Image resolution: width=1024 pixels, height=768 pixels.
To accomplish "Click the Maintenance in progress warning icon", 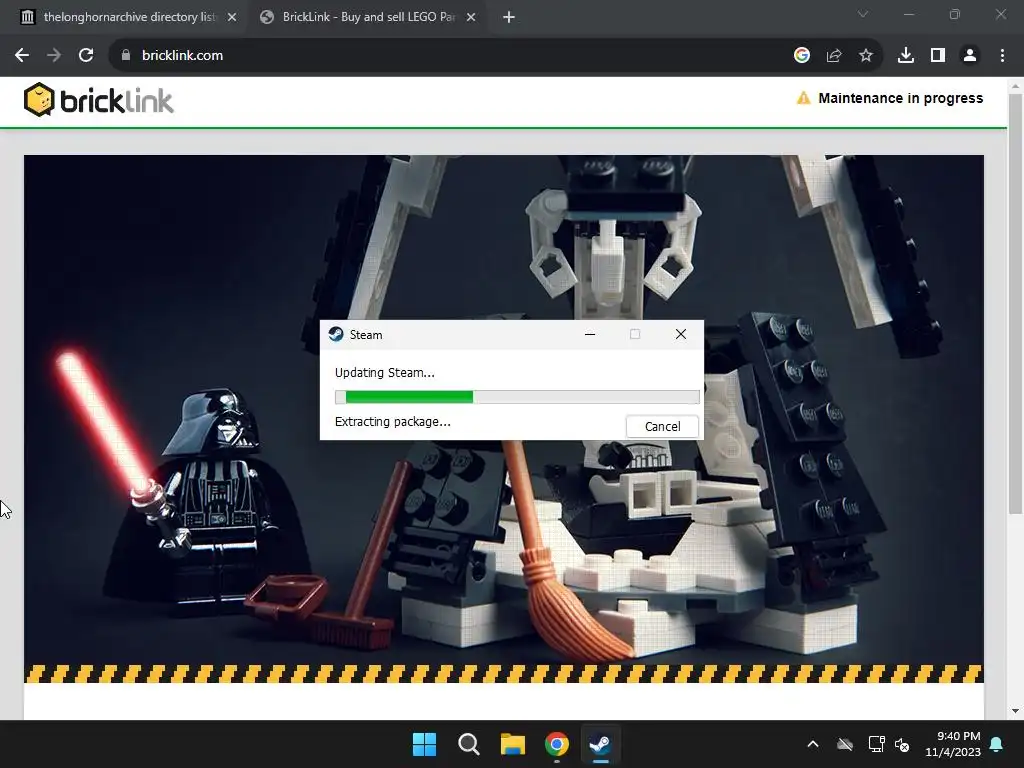I will click(x=803, y=98).
